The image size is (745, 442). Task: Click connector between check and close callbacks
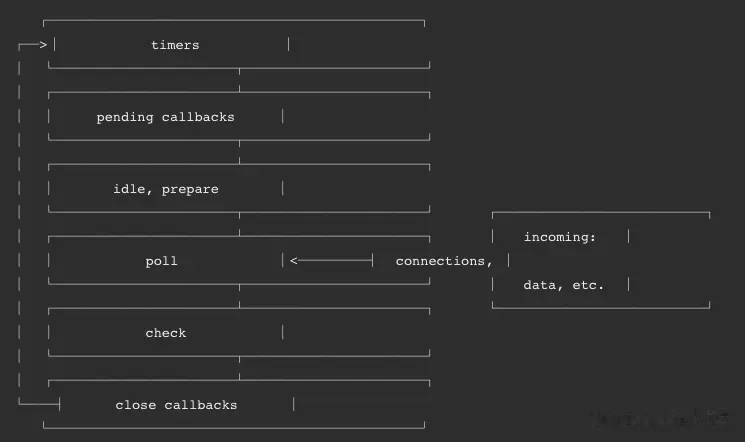(239, 368)
